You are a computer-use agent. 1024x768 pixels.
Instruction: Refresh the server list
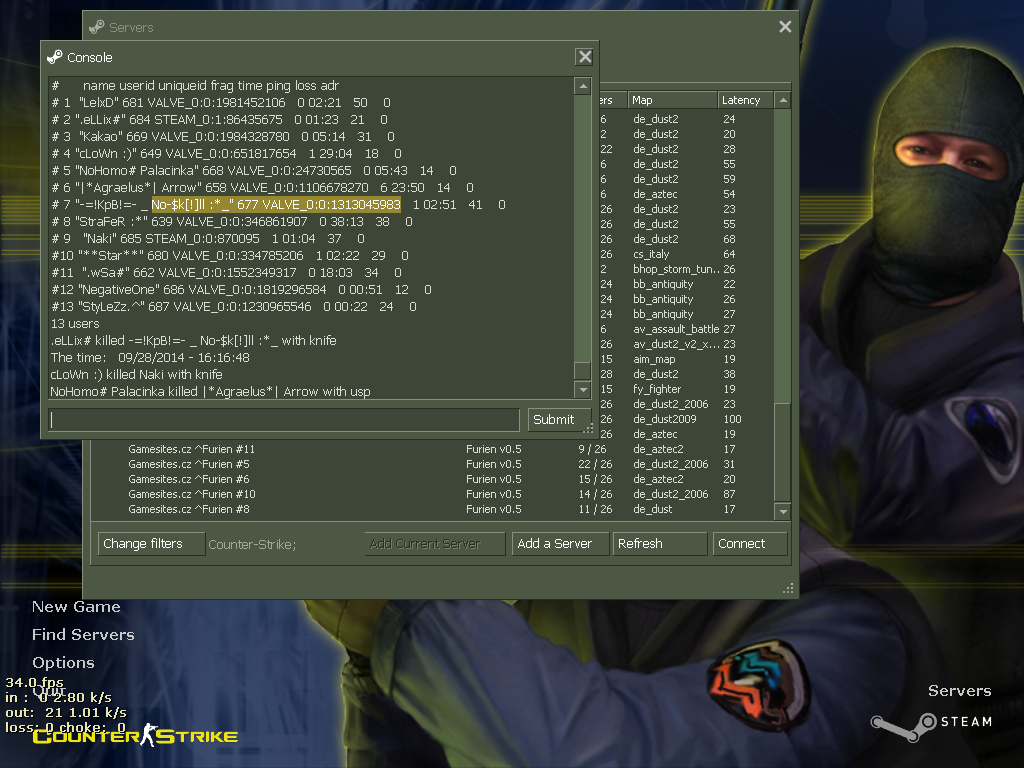pos(660,544)
